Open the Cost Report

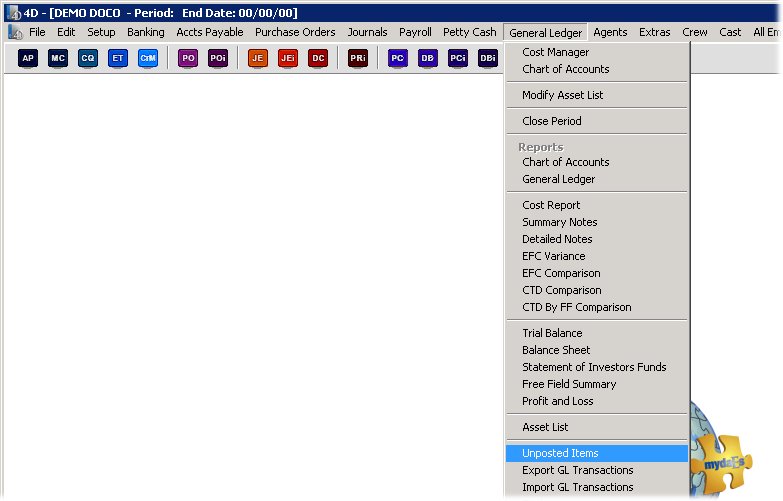[597, 205]
